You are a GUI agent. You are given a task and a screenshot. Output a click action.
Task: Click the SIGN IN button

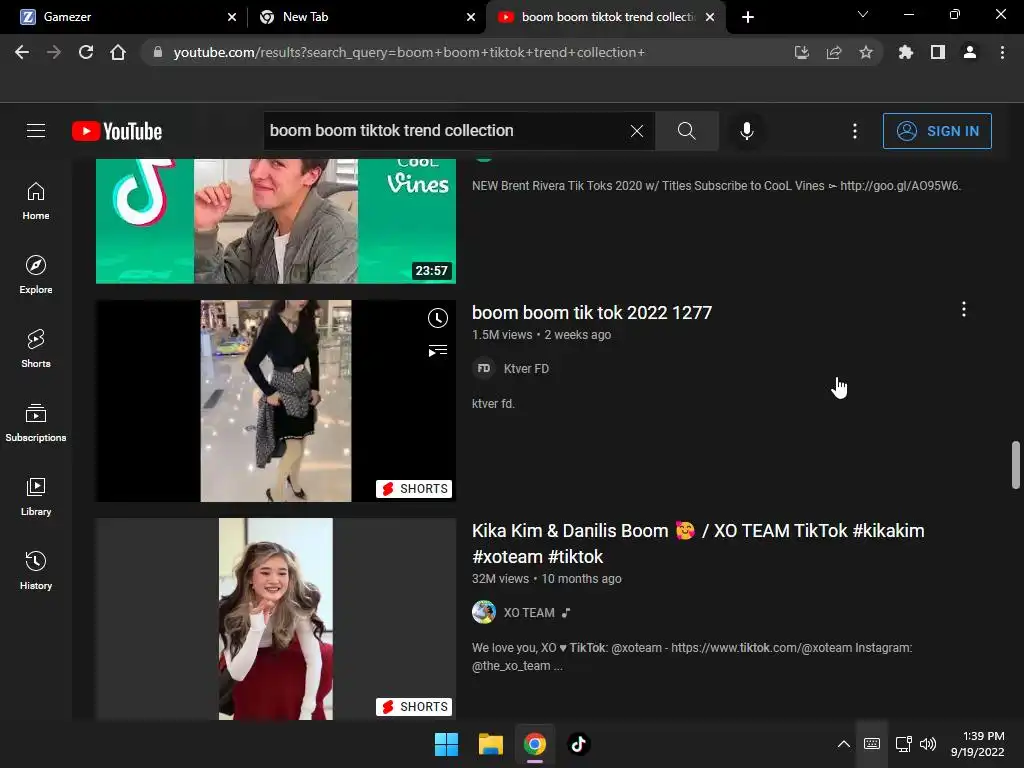point(936,131)
